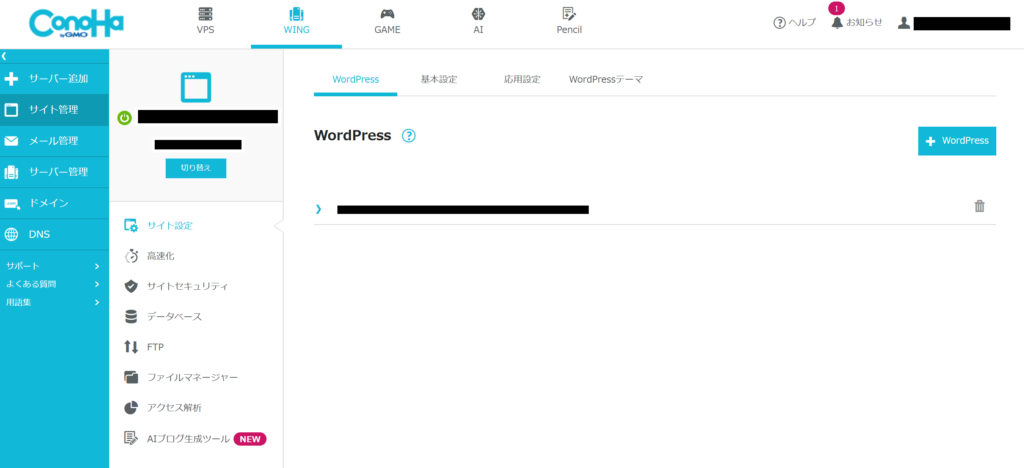Image resolution: width=1024 pixels, height=468 pixels.
Task: Open AIブログ生成ツール menu item
Action: click(188, 439)
